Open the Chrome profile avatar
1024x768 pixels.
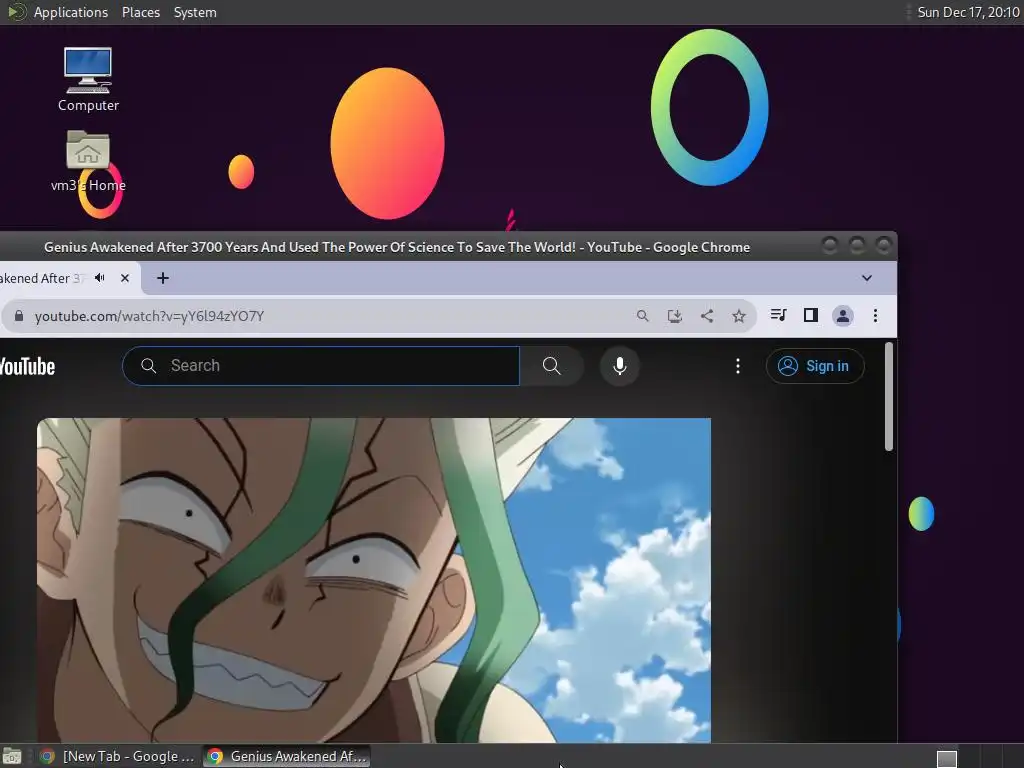[842, 316]
